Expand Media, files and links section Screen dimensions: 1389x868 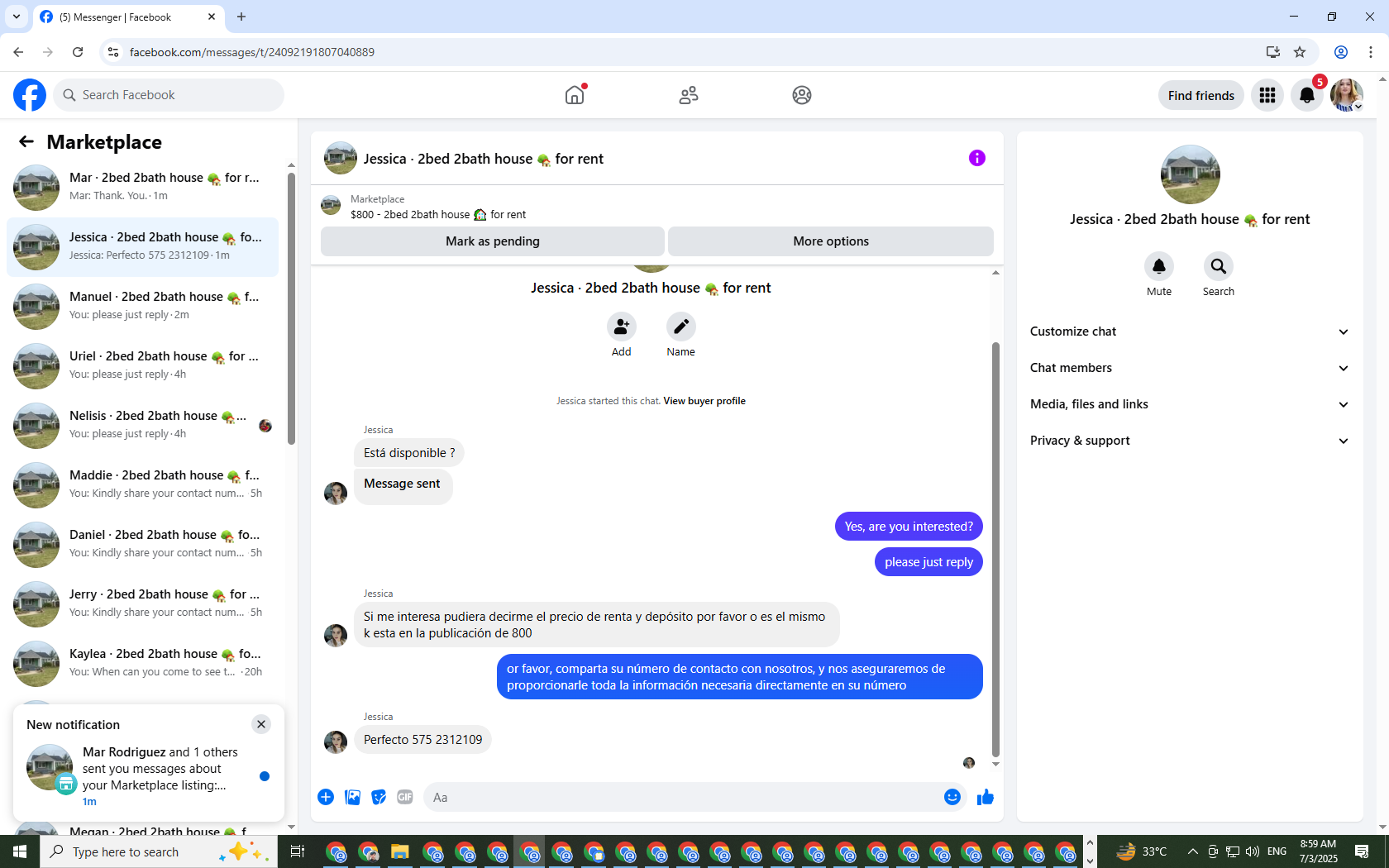(x=1190, y=404)
